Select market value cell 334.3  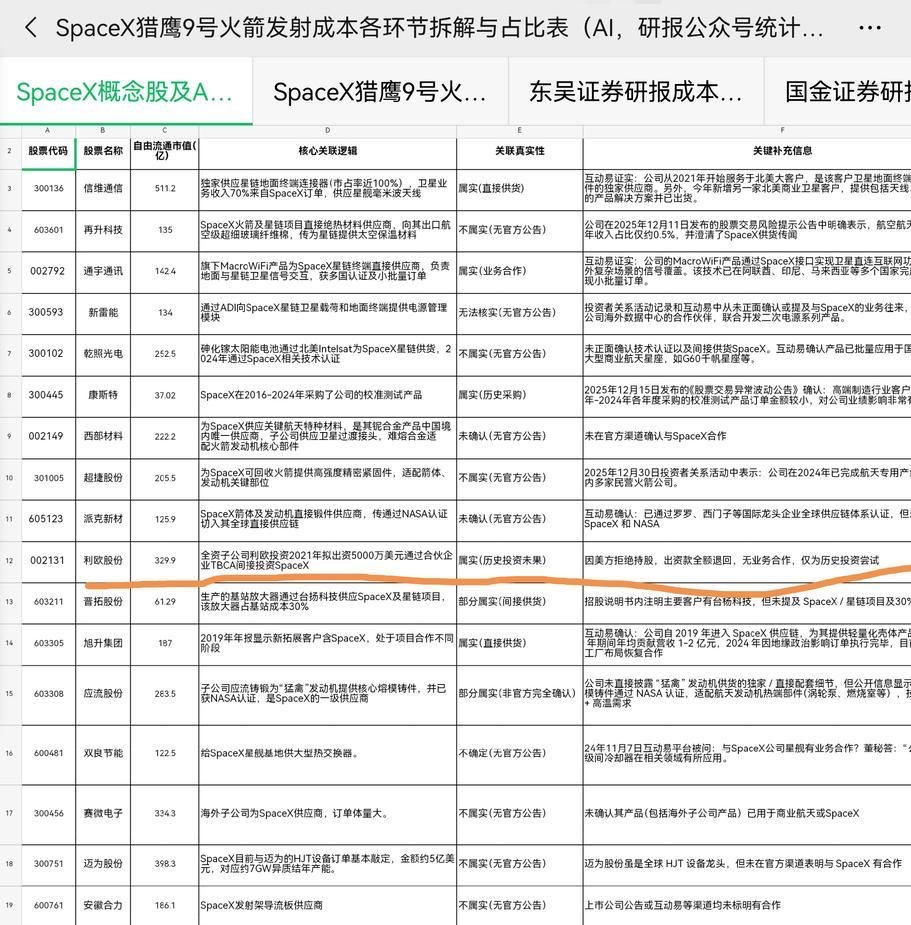coord(165,814)
